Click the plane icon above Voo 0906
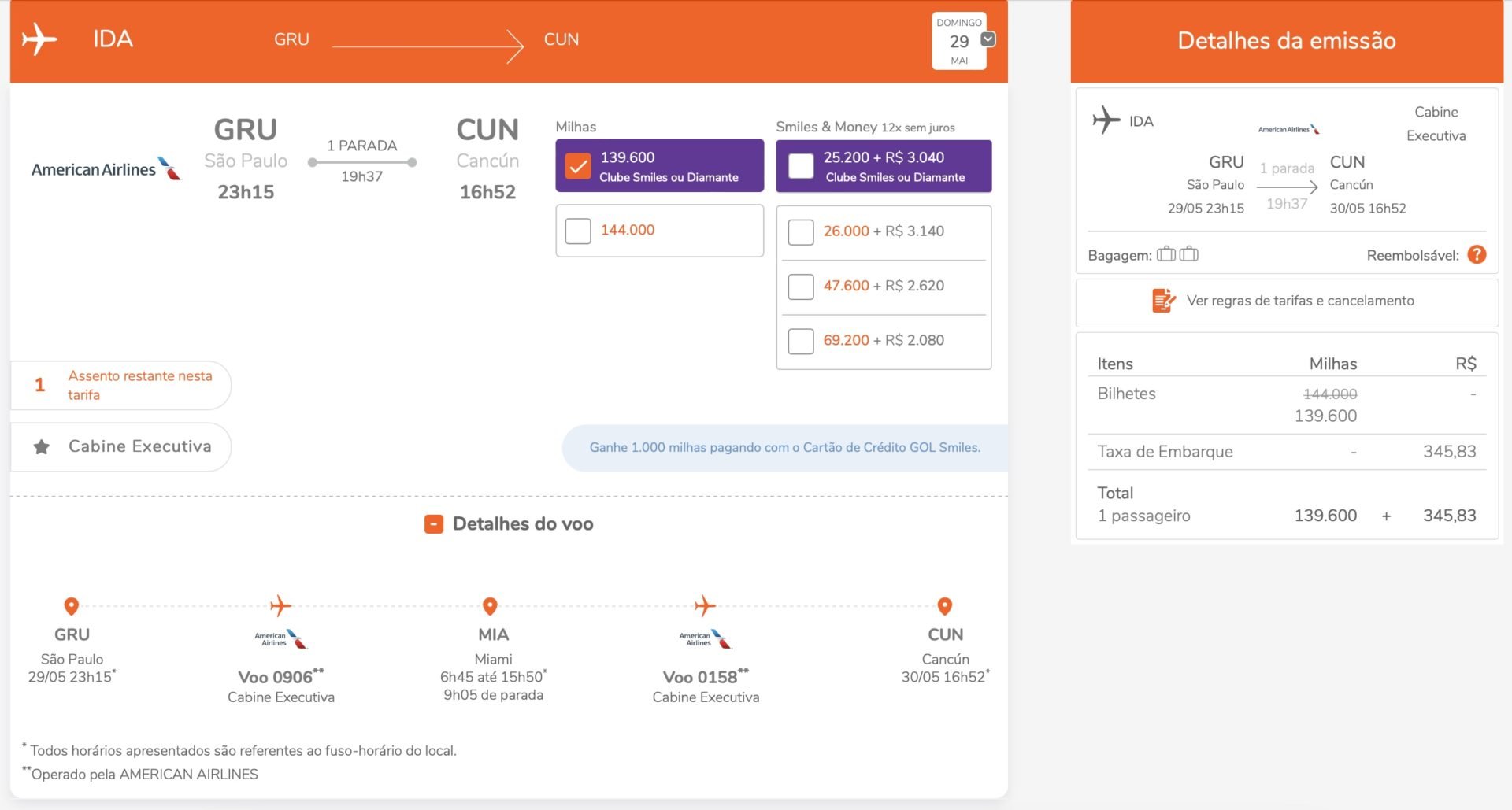 [280, 605]
